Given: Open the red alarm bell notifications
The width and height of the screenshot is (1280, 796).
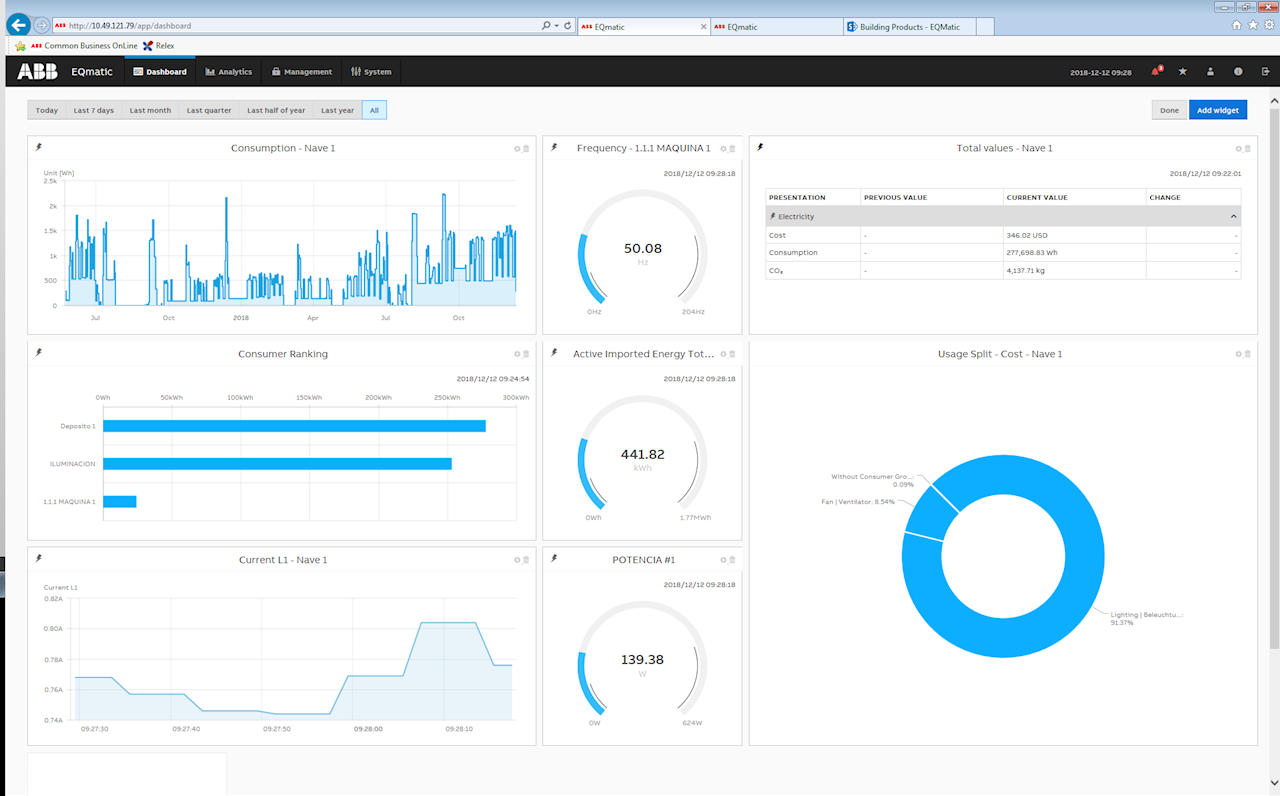Looking at the screenshot, I should pyautogui.click(x=1157, y=71).
